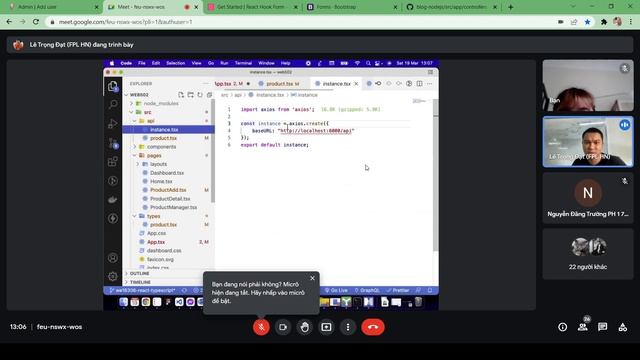The width and height of the screenshot is (640, 360).
Task: Open Search in the VS Code activity bar
Action: (113, 104)
